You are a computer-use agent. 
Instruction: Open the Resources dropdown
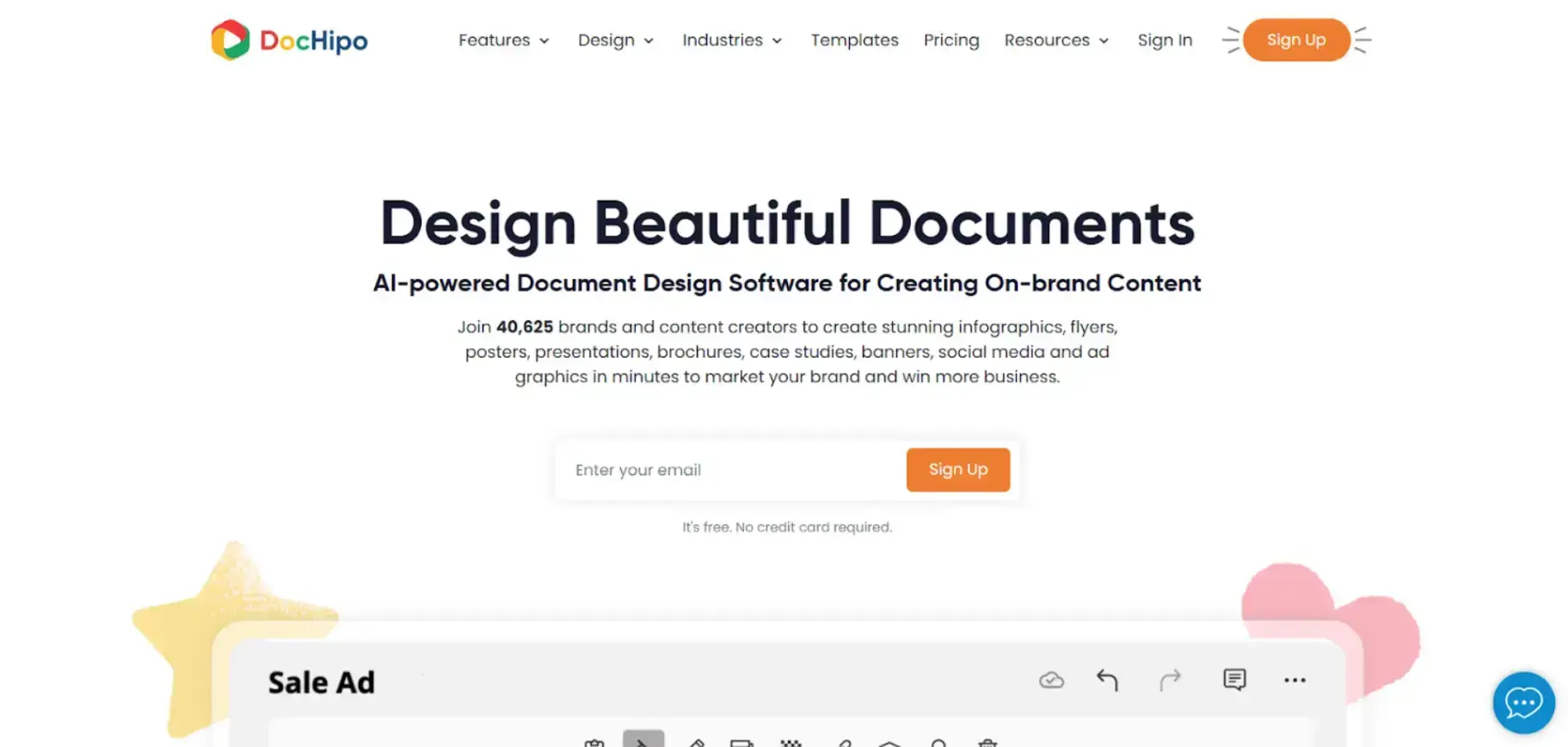coord(1056,40)
